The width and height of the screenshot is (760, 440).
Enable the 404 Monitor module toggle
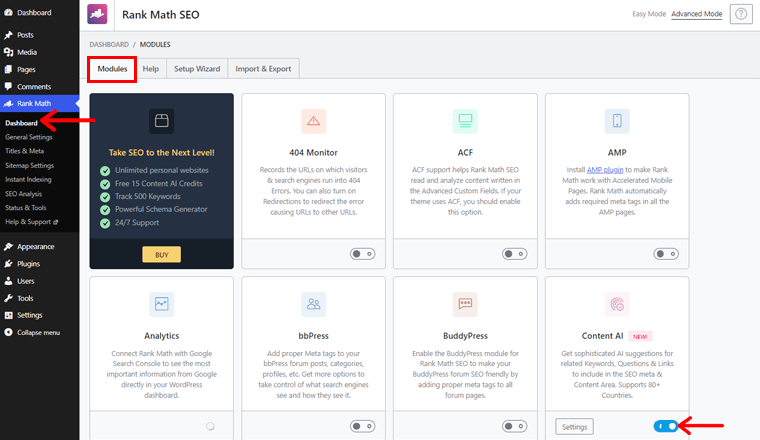point(363,254)
